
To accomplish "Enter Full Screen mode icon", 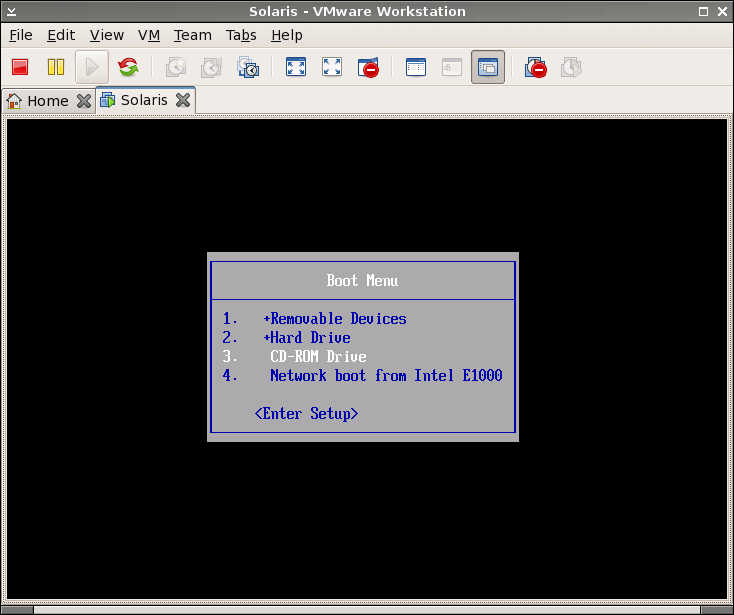I will [x=296, y=66].
